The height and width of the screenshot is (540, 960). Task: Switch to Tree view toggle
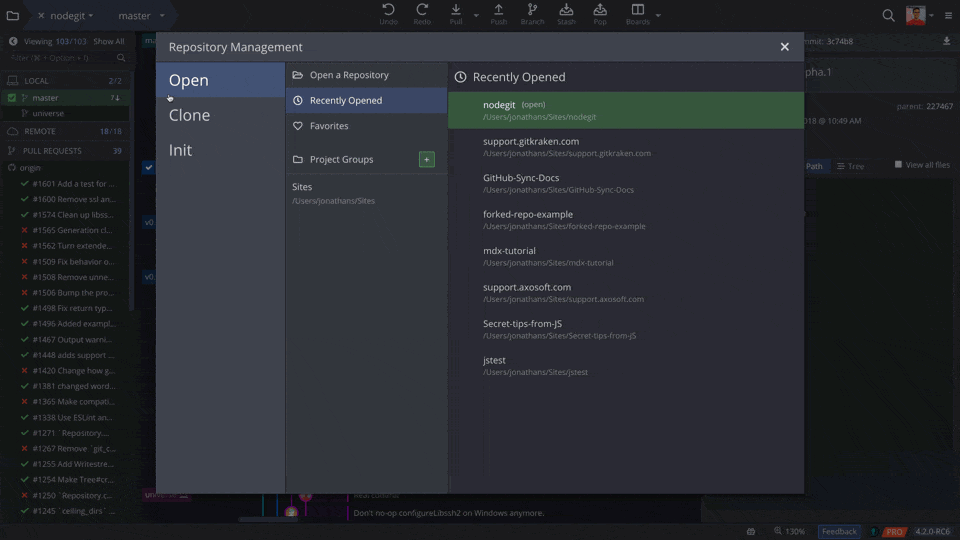[850, 166]
